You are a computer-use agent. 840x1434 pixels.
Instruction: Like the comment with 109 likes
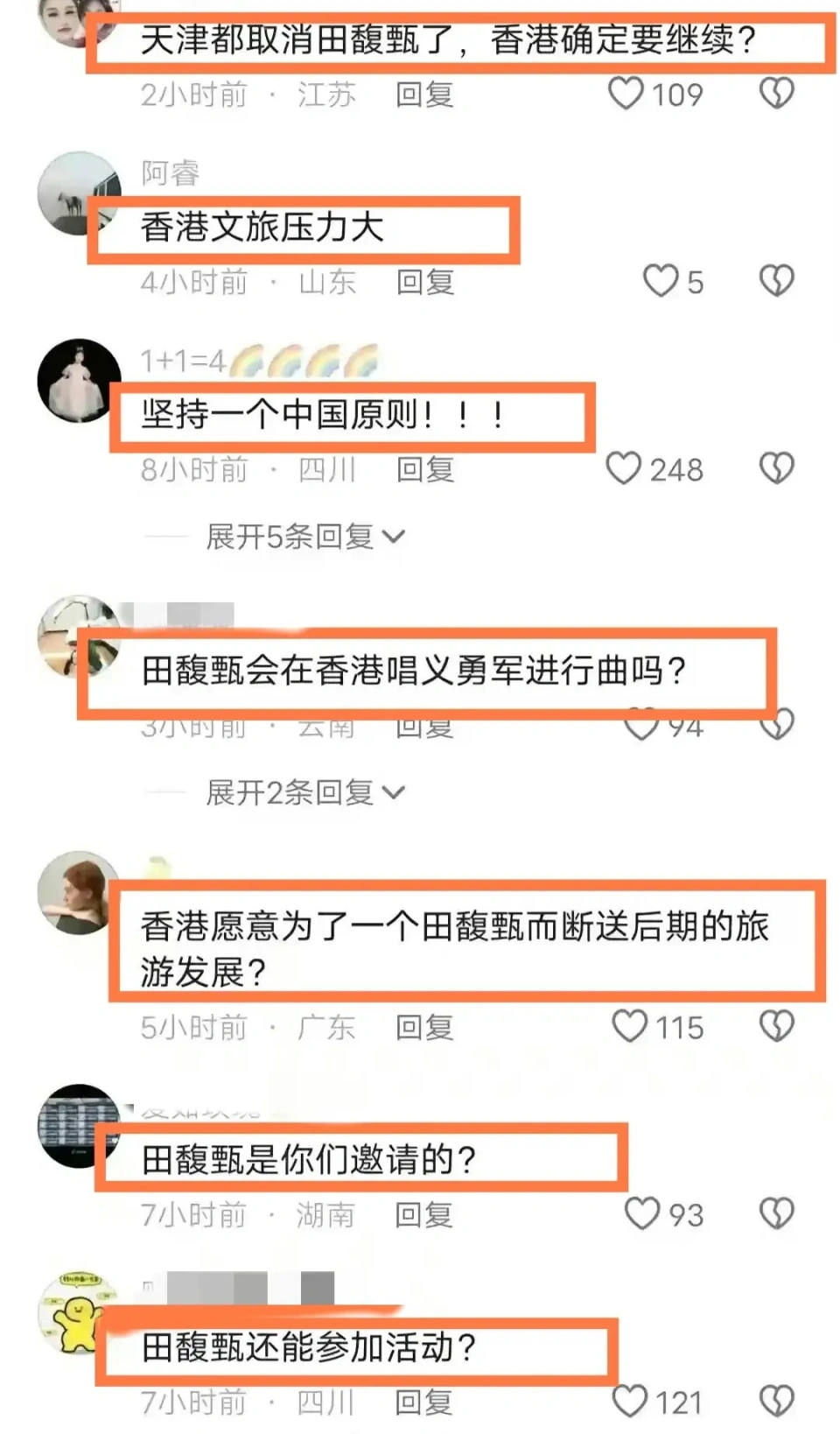tap(626, 94)
